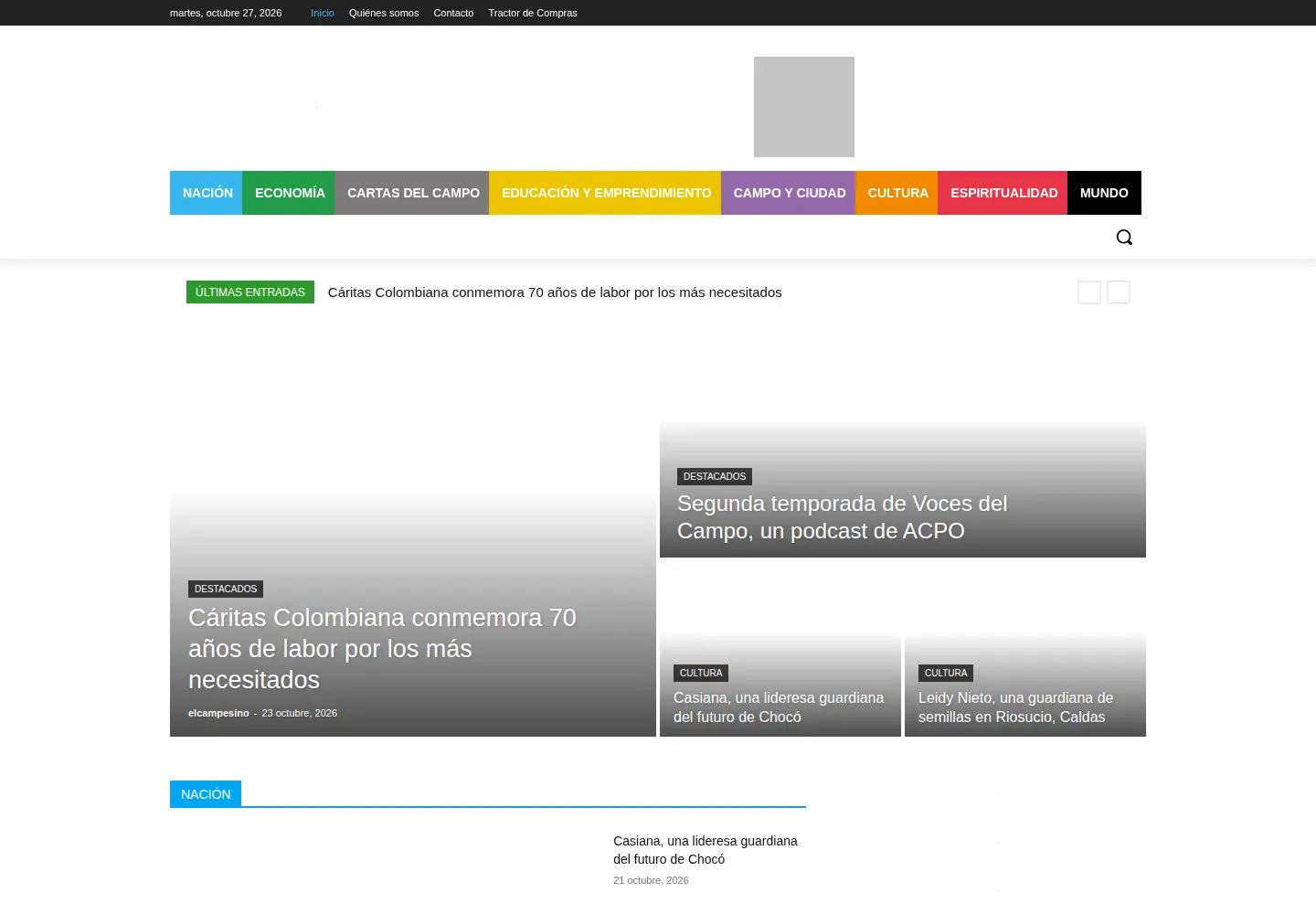Open Casiana article in Nación list
The width and height of the screenshot is (1316, 914).
pos(706,850)
